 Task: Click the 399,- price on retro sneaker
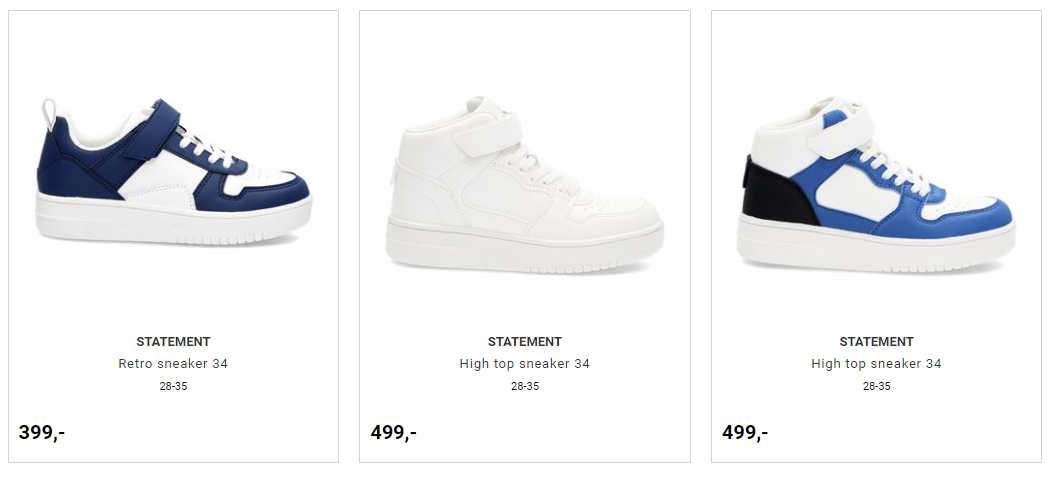click(x=42, y=432)
